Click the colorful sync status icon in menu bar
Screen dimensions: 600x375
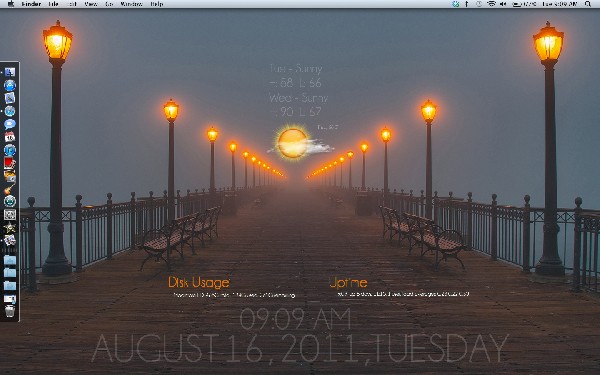coord(455,4)
